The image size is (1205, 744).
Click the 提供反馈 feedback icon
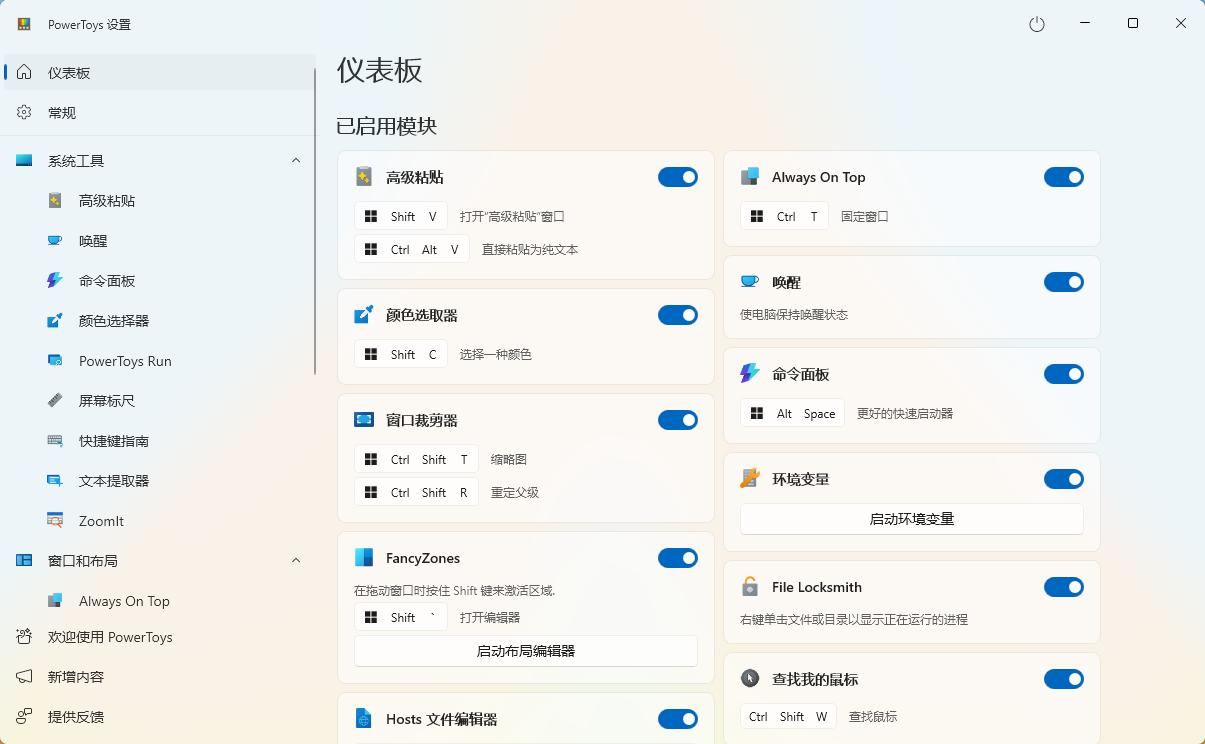click(24, 717)
